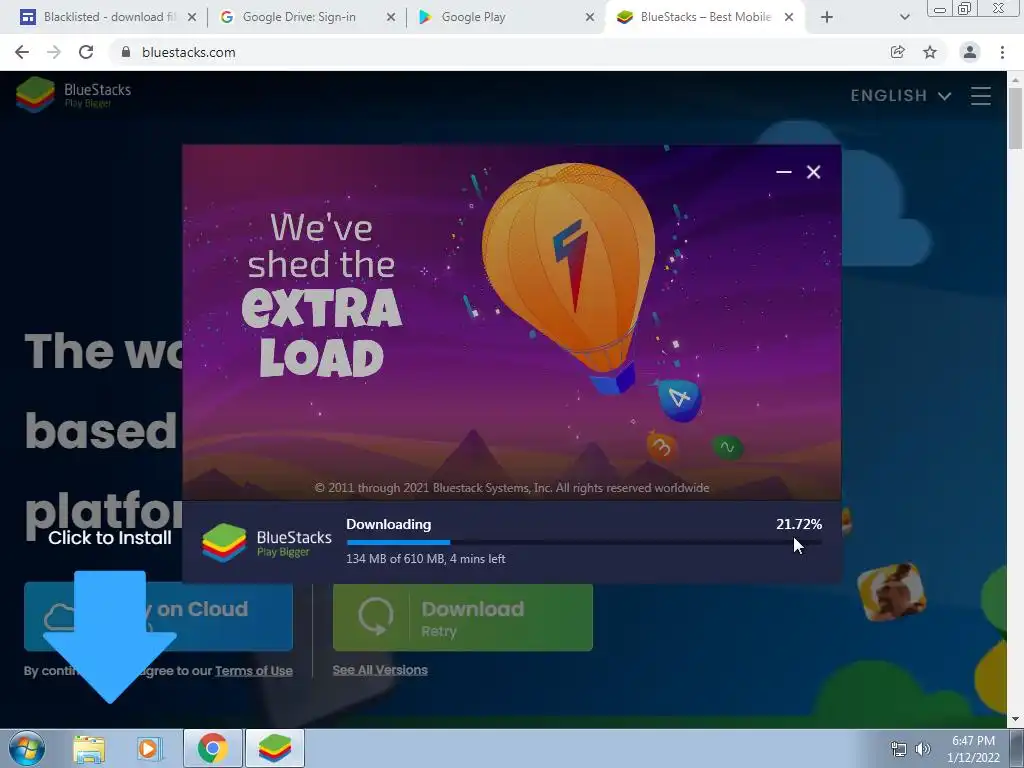Click the floating game thumbnail on right
Screen dimensions: 1024x768
coord(891,591)
